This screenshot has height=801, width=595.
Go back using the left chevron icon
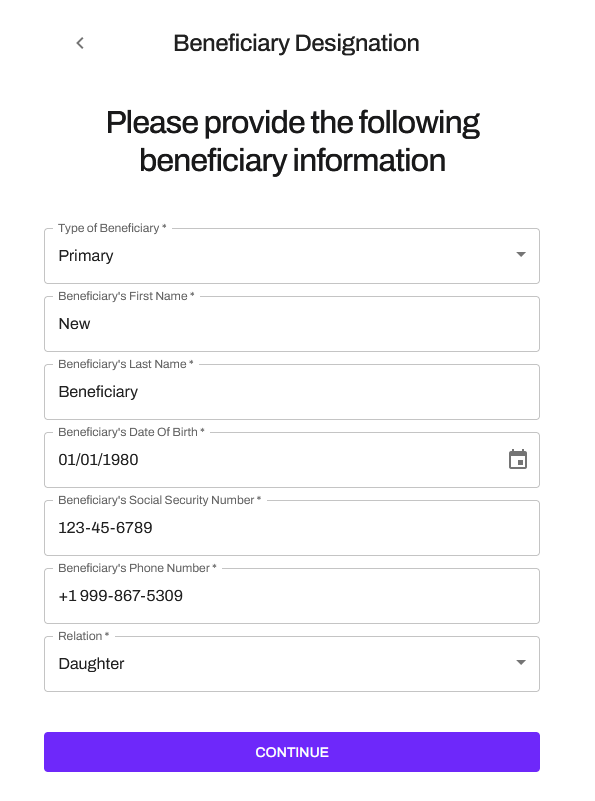80,43
